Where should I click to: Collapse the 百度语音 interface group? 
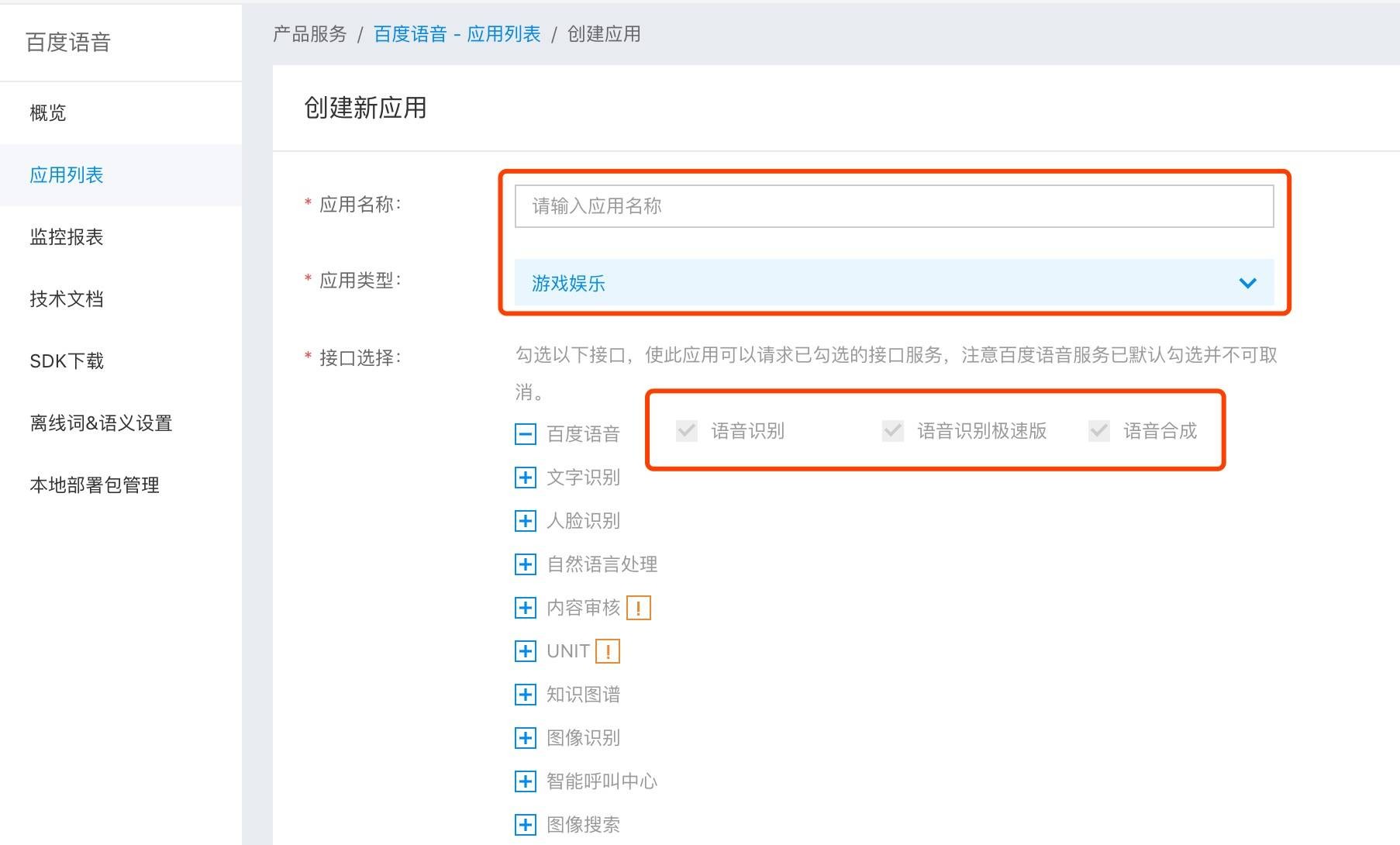[x=525, y=433]
